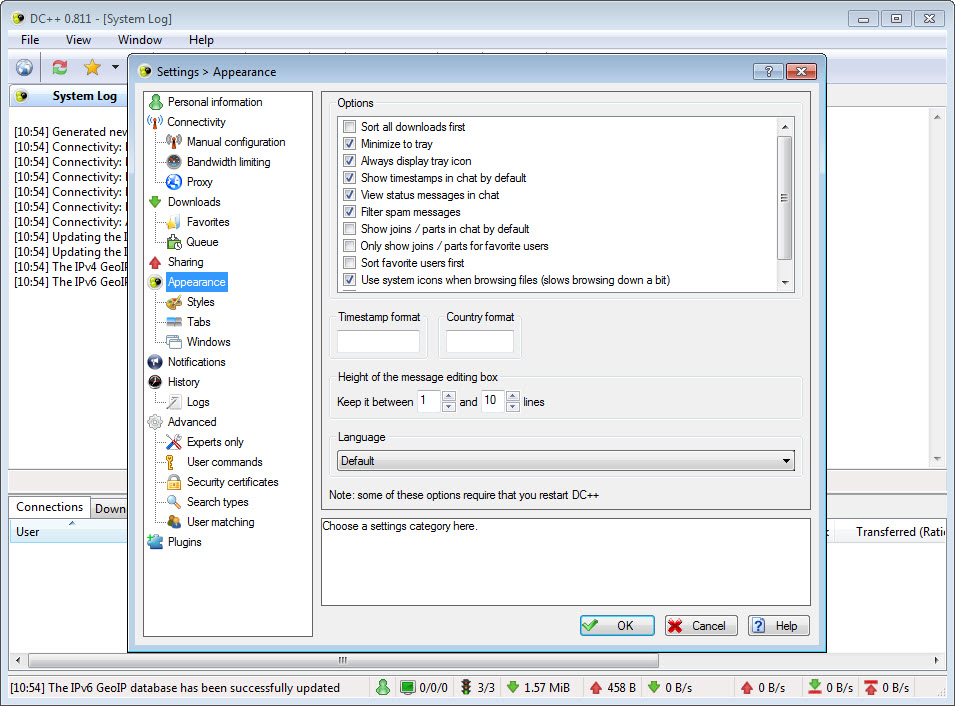This screenshot has height=706, width=955.
Task: Click the Proxy globe icon
Action: tap(174, 182)
